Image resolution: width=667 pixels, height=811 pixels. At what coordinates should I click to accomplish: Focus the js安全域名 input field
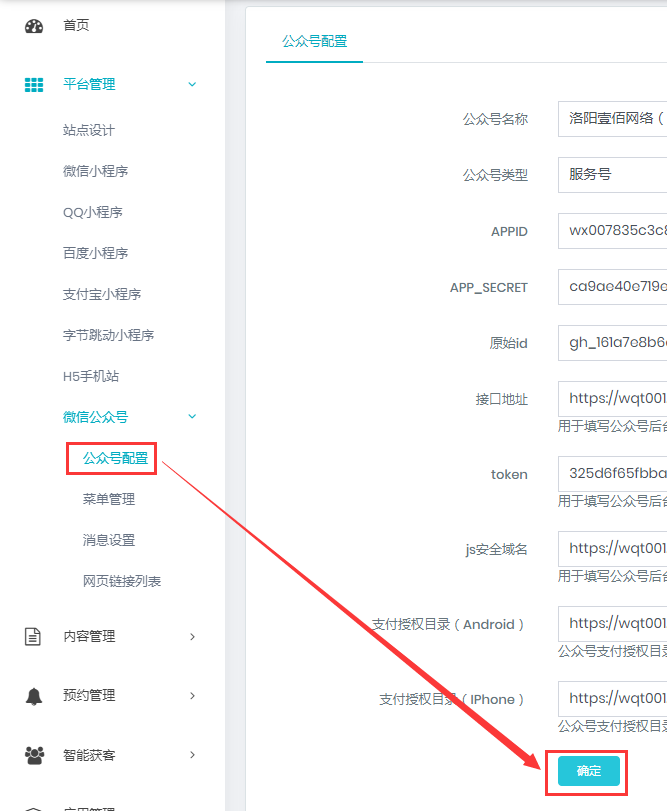[x=613, y=548]
